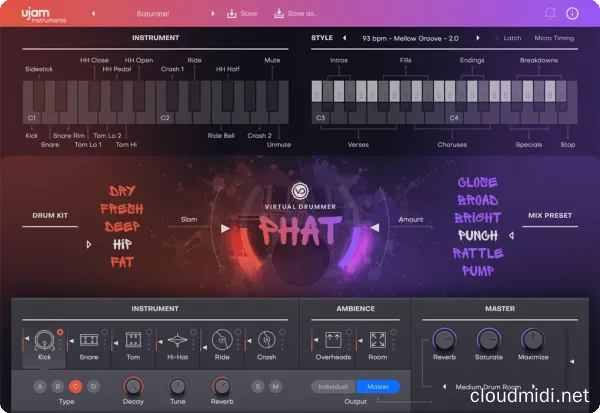This screenshot has width=600, height=413.
Task: Go to next preset arrow
Action: 213,14
